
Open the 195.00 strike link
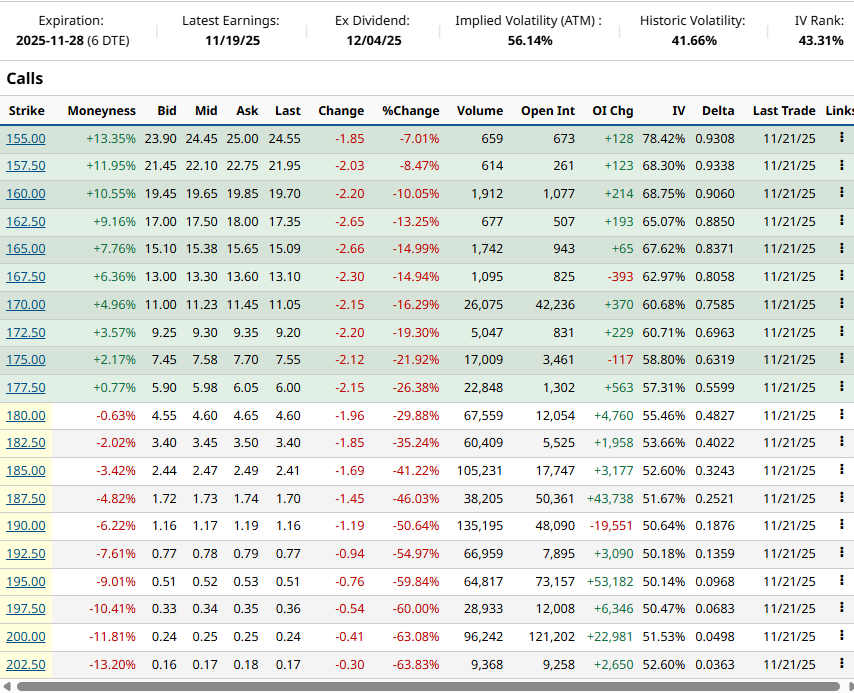pos(26,581)
